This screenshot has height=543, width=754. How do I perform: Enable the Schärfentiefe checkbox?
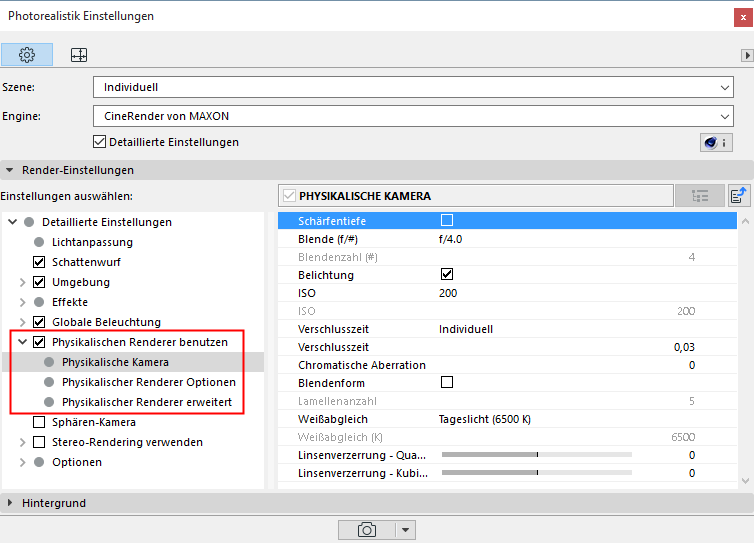447,220
